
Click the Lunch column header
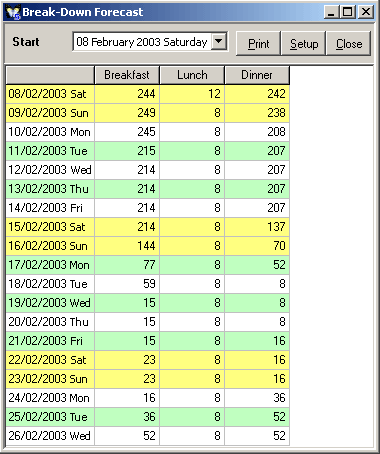click(192, 75)
